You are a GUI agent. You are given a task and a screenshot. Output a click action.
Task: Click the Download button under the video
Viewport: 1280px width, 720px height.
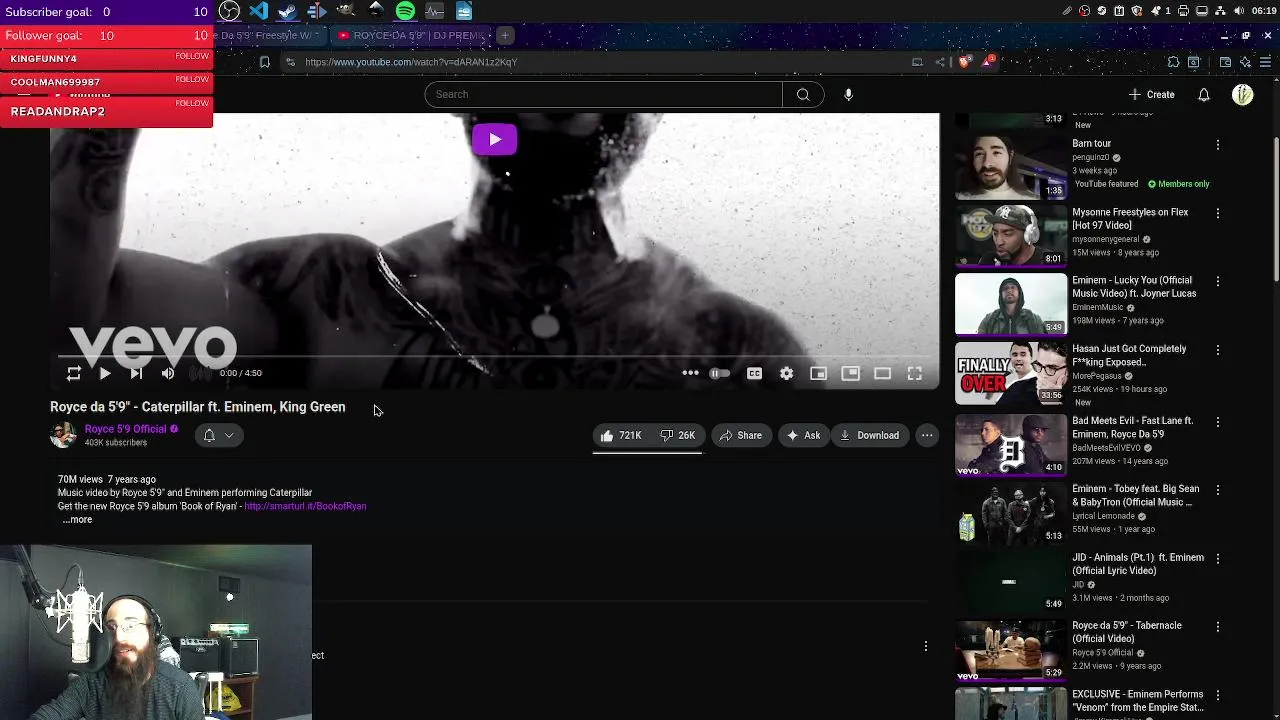(869, 435)
